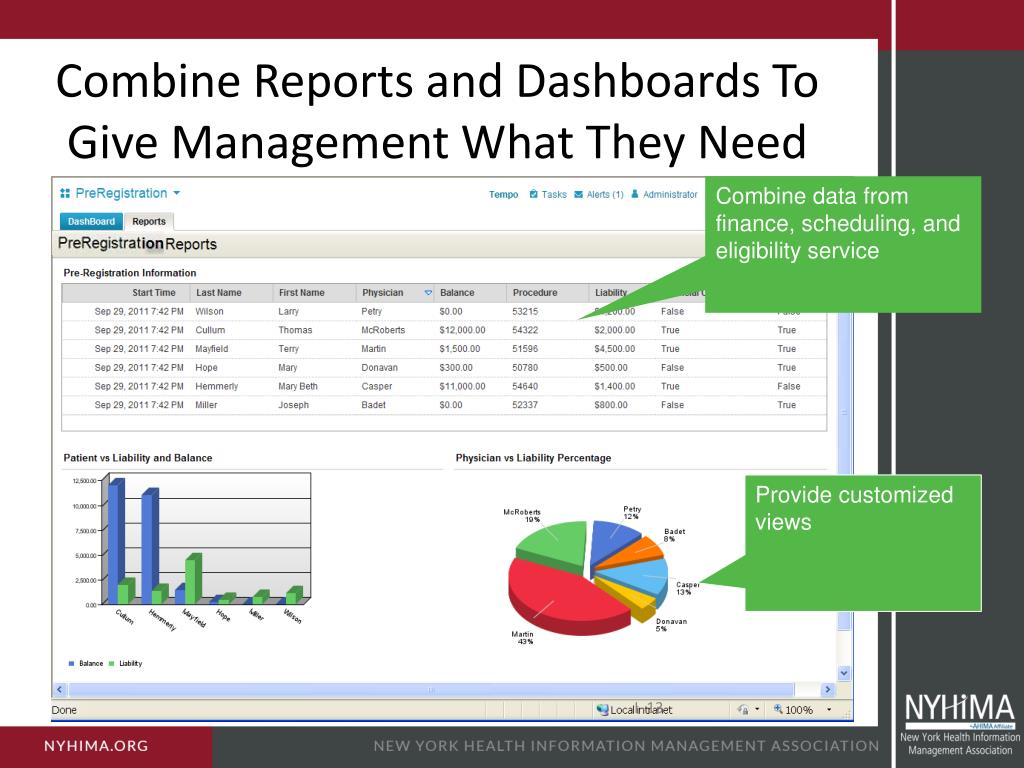This screenshot has width=1024, height=768.
Task: Switch to the Reports tab
Action: 149,221
